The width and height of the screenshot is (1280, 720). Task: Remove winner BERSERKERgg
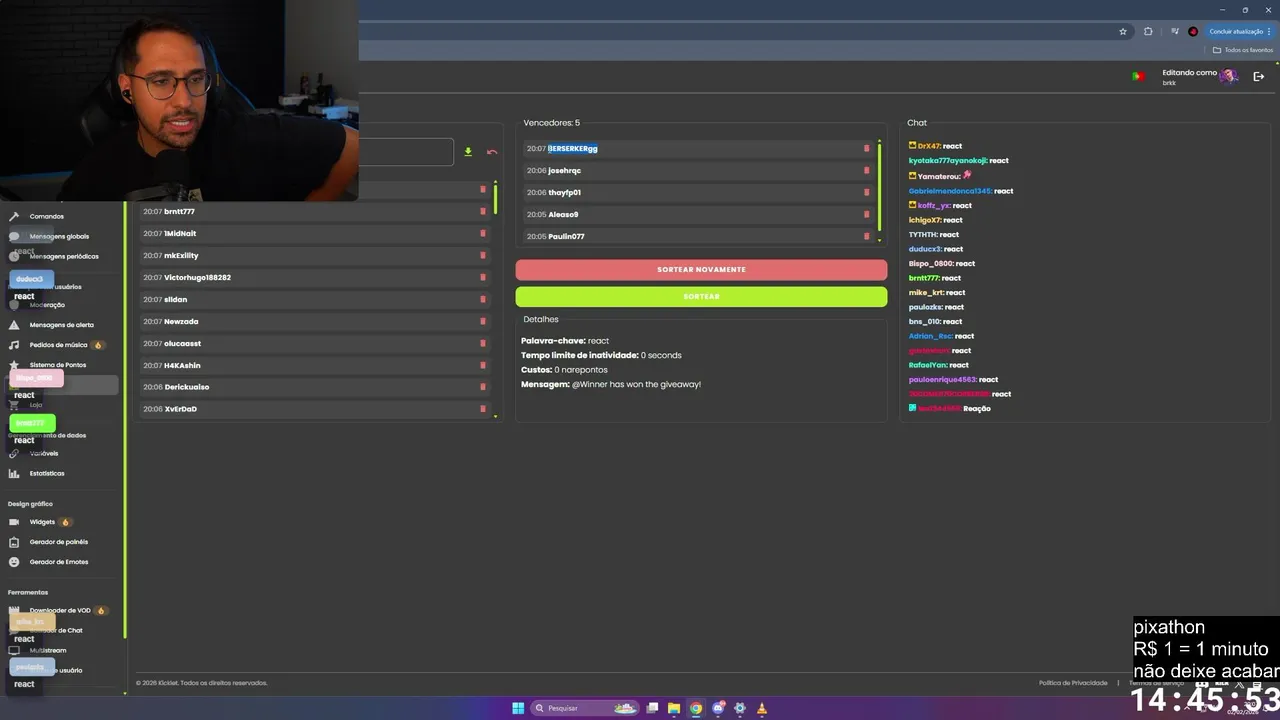[x=867, y=149]
